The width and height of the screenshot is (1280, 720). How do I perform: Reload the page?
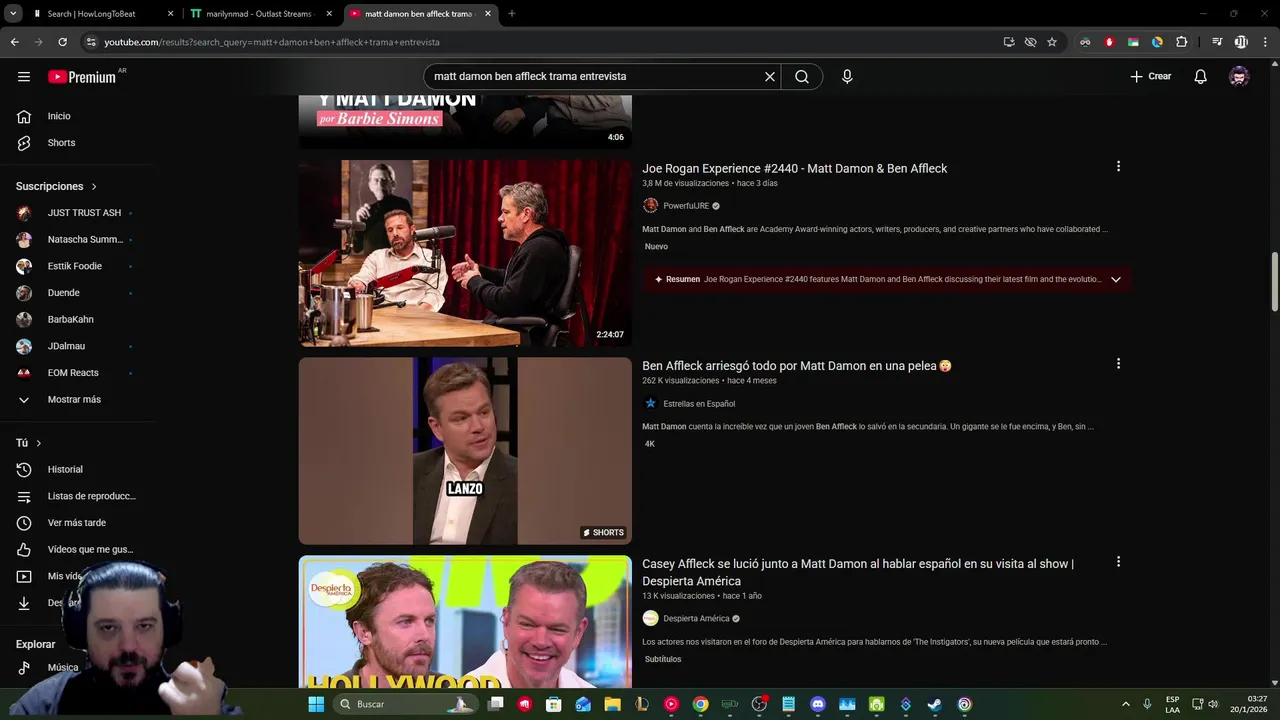pyautogui.click(x=62, y=42)
